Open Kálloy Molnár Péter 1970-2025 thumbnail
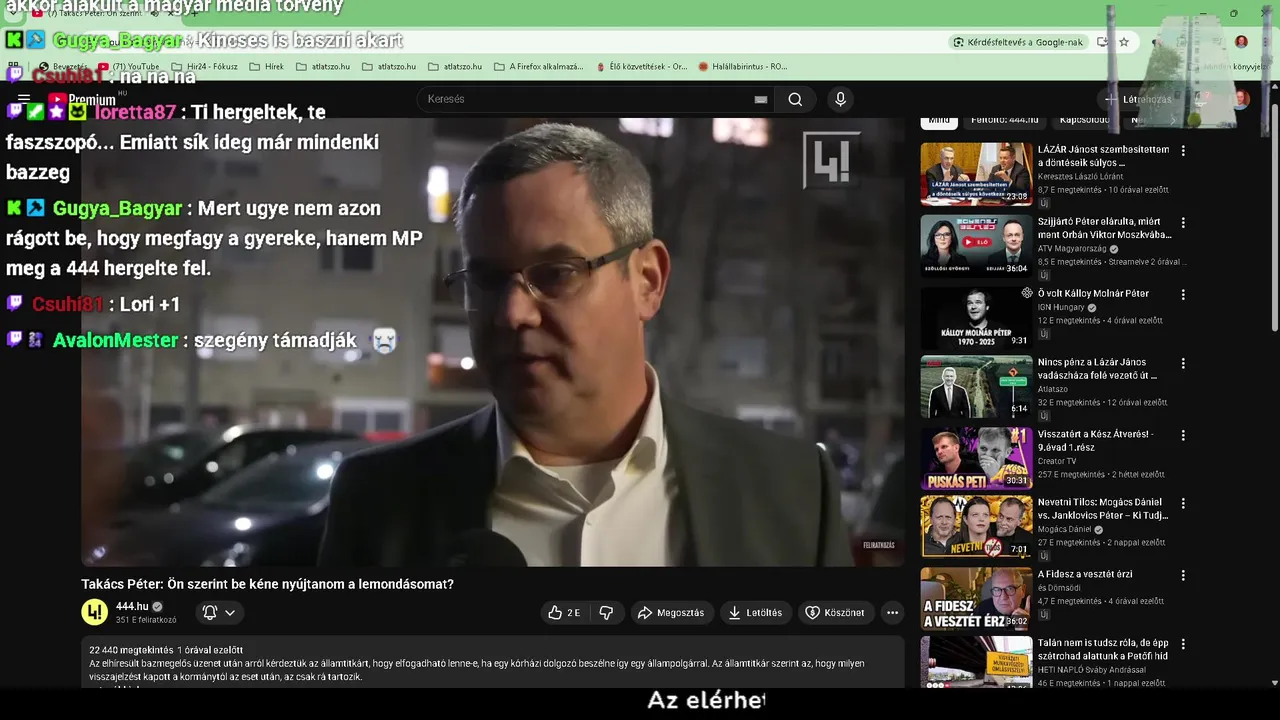 pyautogui.click(x=976, y=317)
